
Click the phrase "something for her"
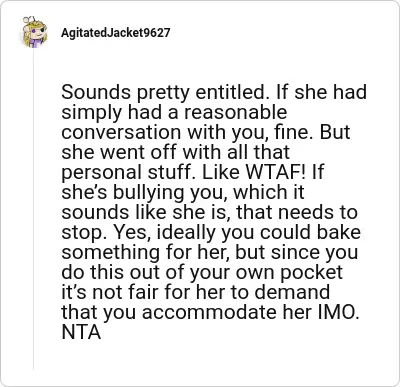pyautogui.click(x=146, y=253)
